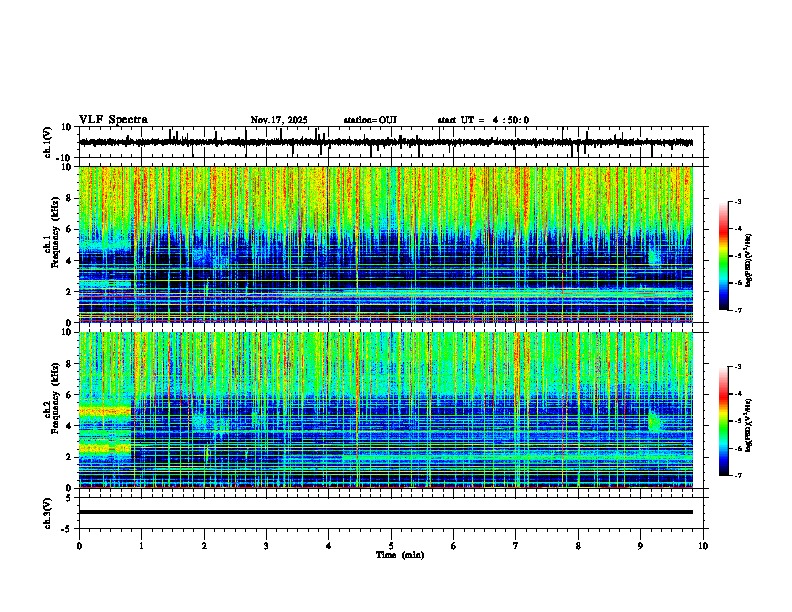Screen dimensions: 792x612
Task: Click the 1 minute tick label on time axis
Action: (x=141, y=546)
